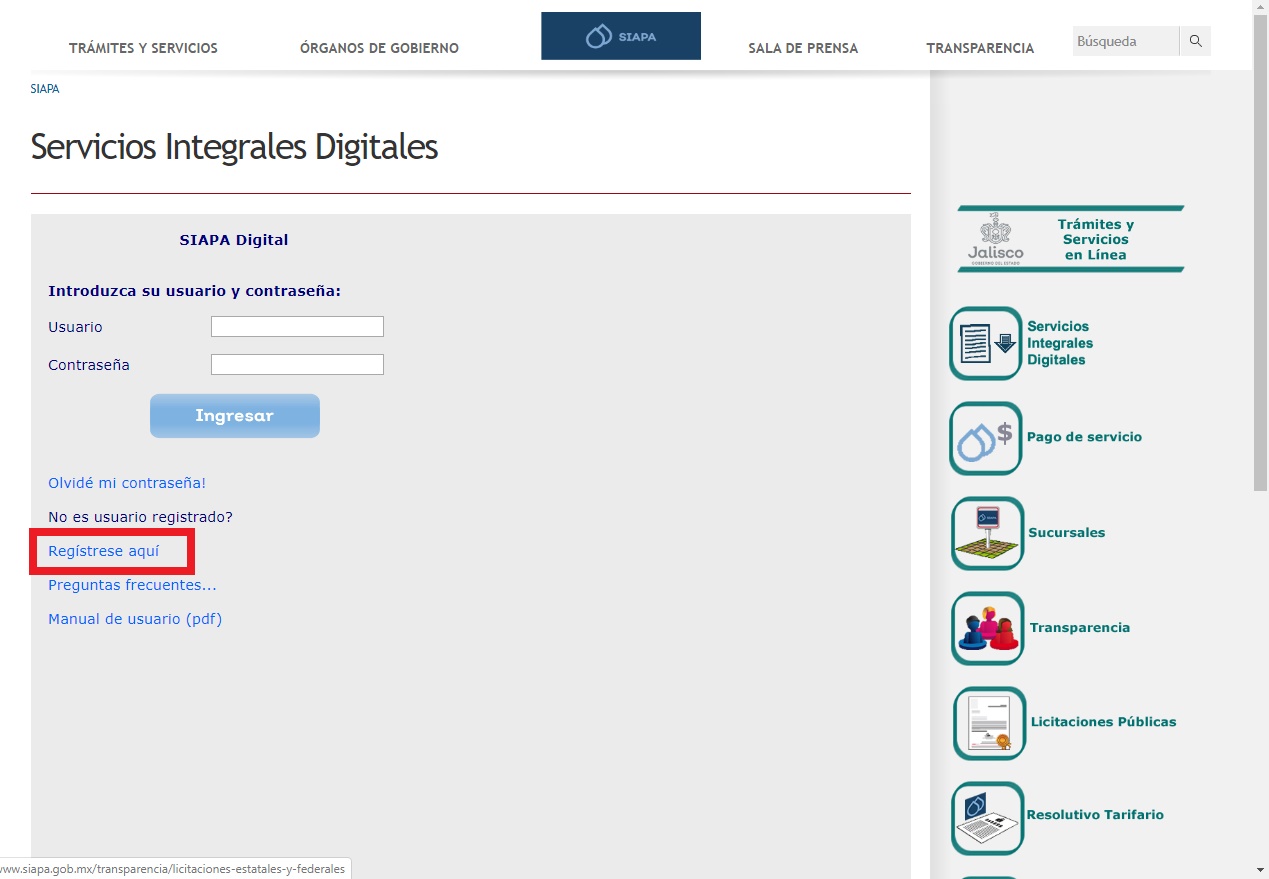
Task: Open Servicios Integrales Digitales sidebar icon
Action: 986,343
